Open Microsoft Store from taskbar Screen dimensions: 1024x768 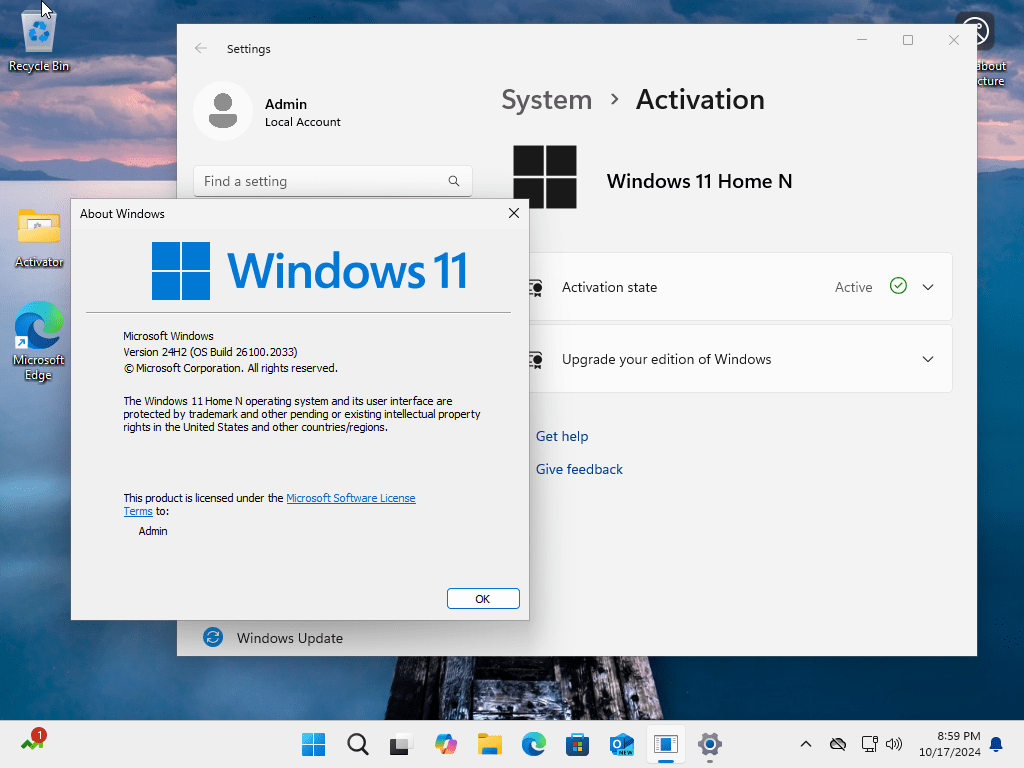[x=577, y=744]
